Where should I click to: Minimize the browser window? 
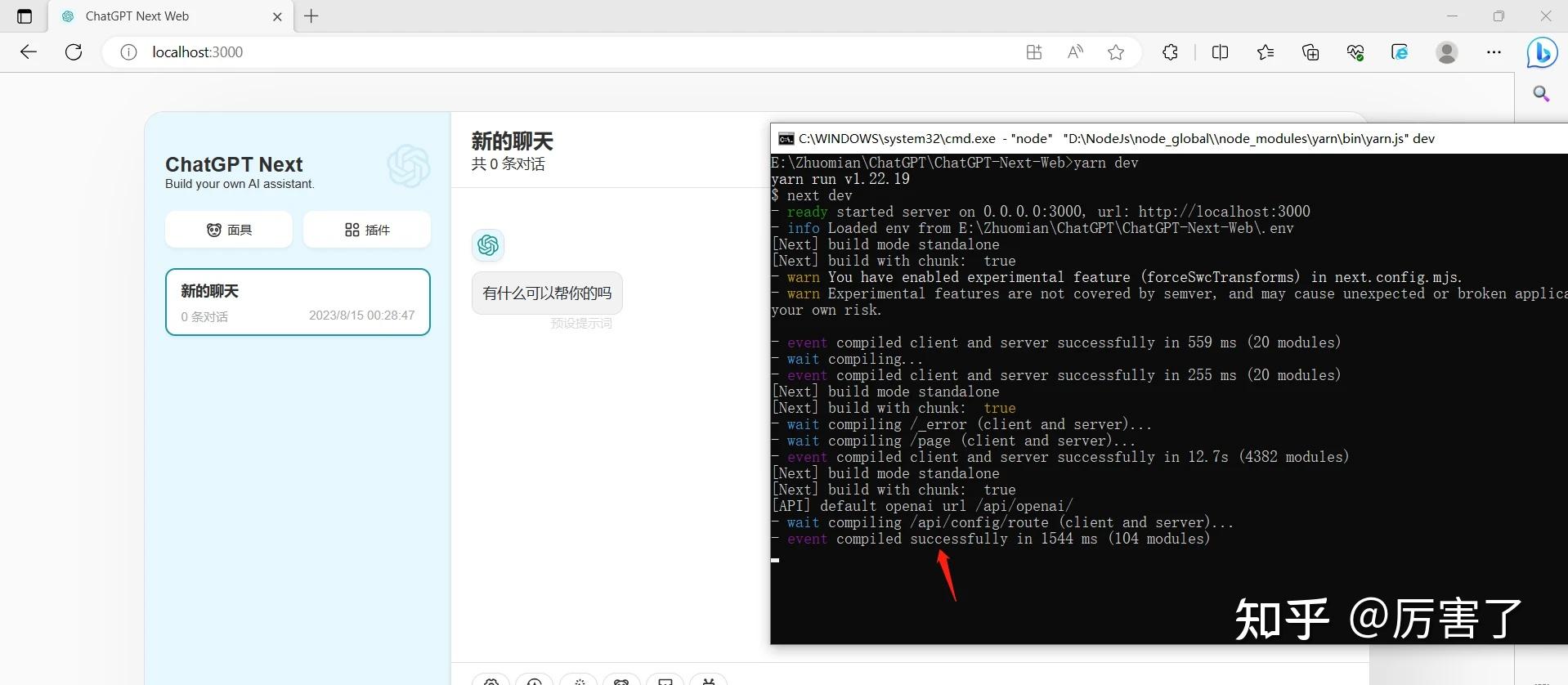coord(1452,16)
